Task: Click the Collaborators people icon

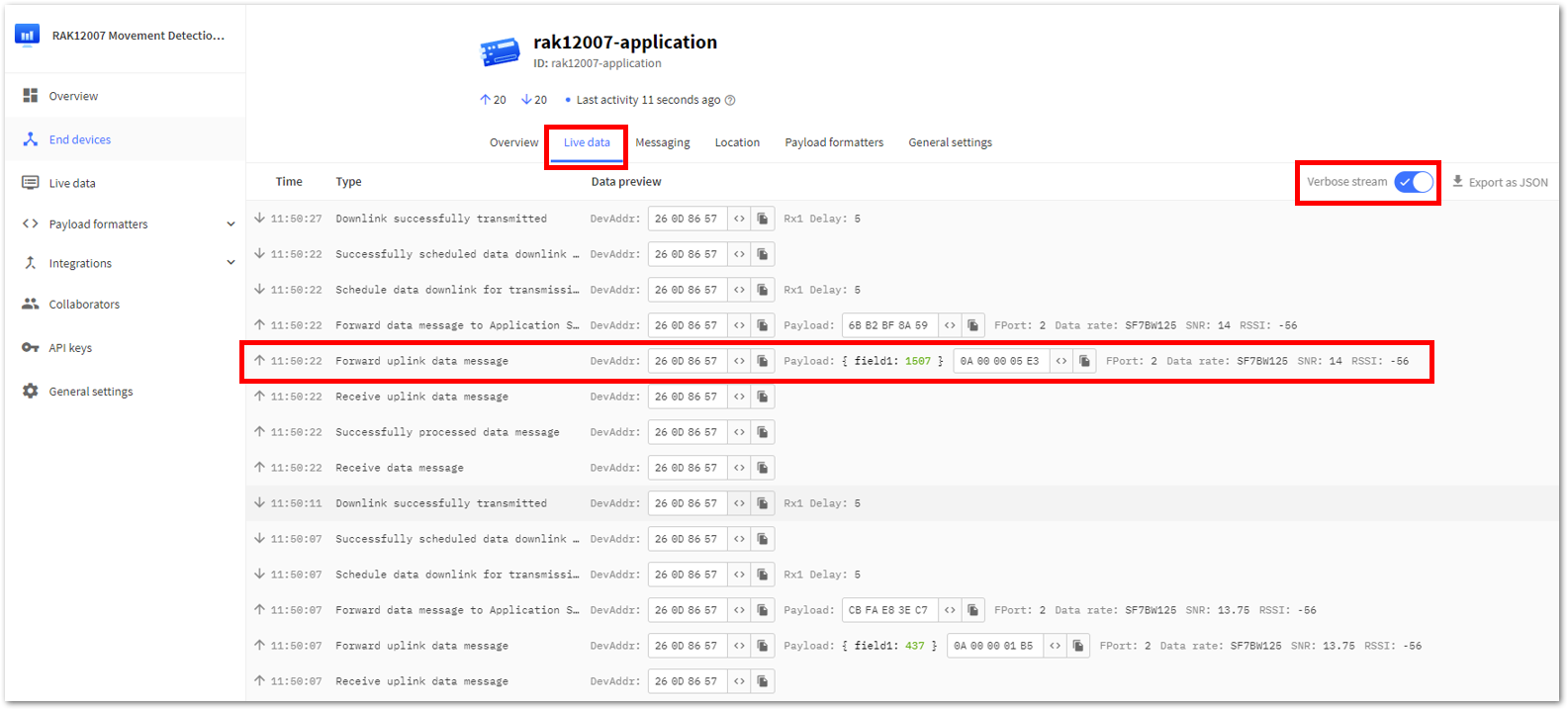Action: [x=31, y=304]
